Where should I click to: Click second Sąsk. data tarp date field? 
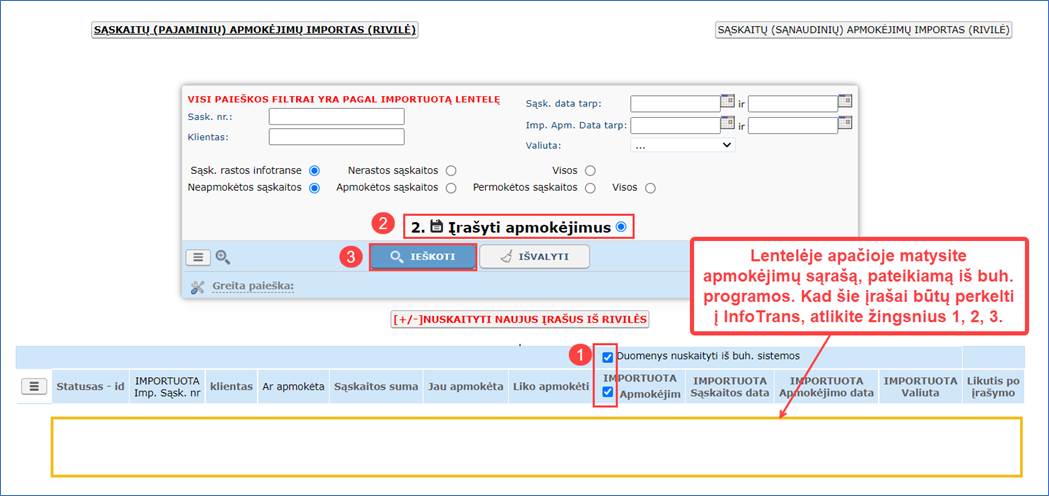tap(793, 104)
